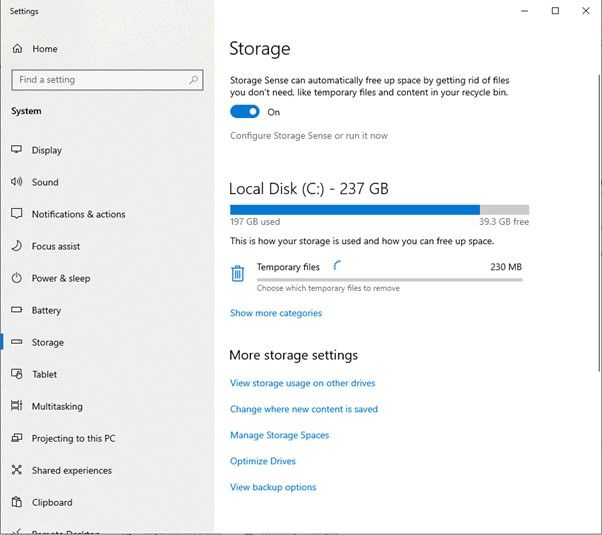Click the Storage drive icon in sidebar
602x535 pixels.
click(x=17, y=341)
